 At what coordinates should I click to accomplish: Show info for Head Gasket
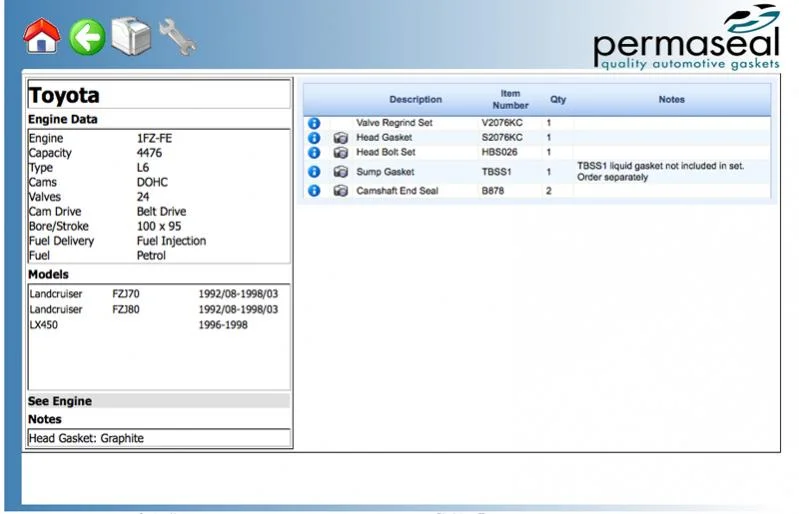[314, 138]
